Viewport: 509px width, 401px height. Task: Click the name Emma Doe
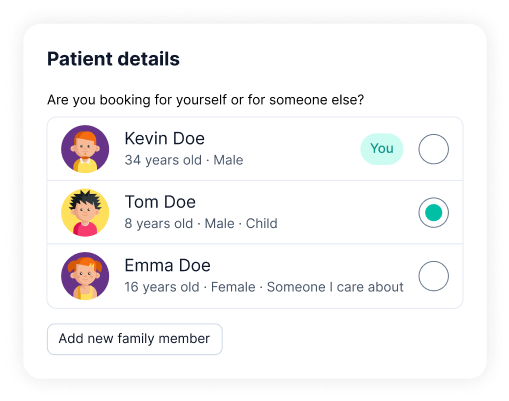167,266
